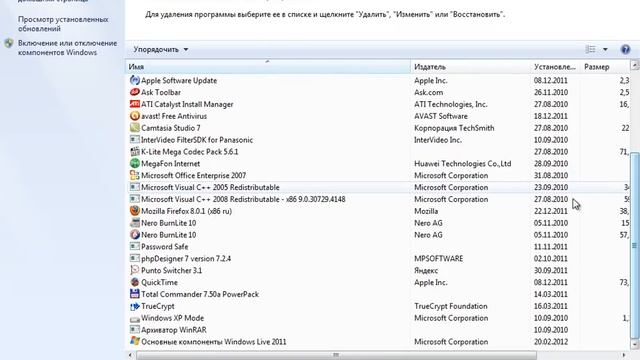640x360 pixels.
Task: Click the horizontal scrollbar thumb
Action: click(336, 355)
